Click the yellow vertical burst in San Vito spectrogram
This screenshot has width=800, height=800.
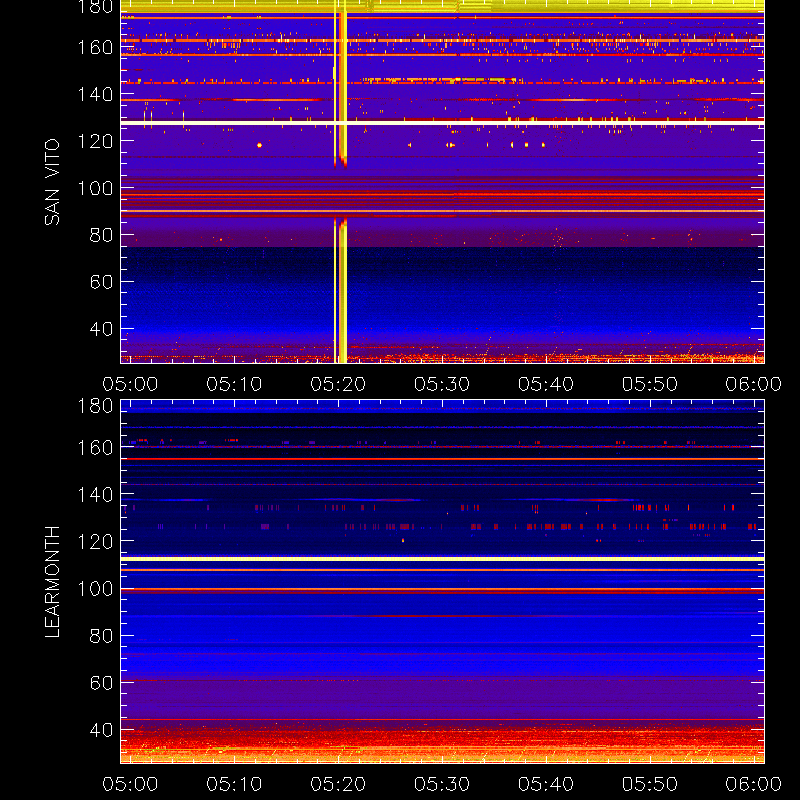pyautogui.click(x=341, y=182)
